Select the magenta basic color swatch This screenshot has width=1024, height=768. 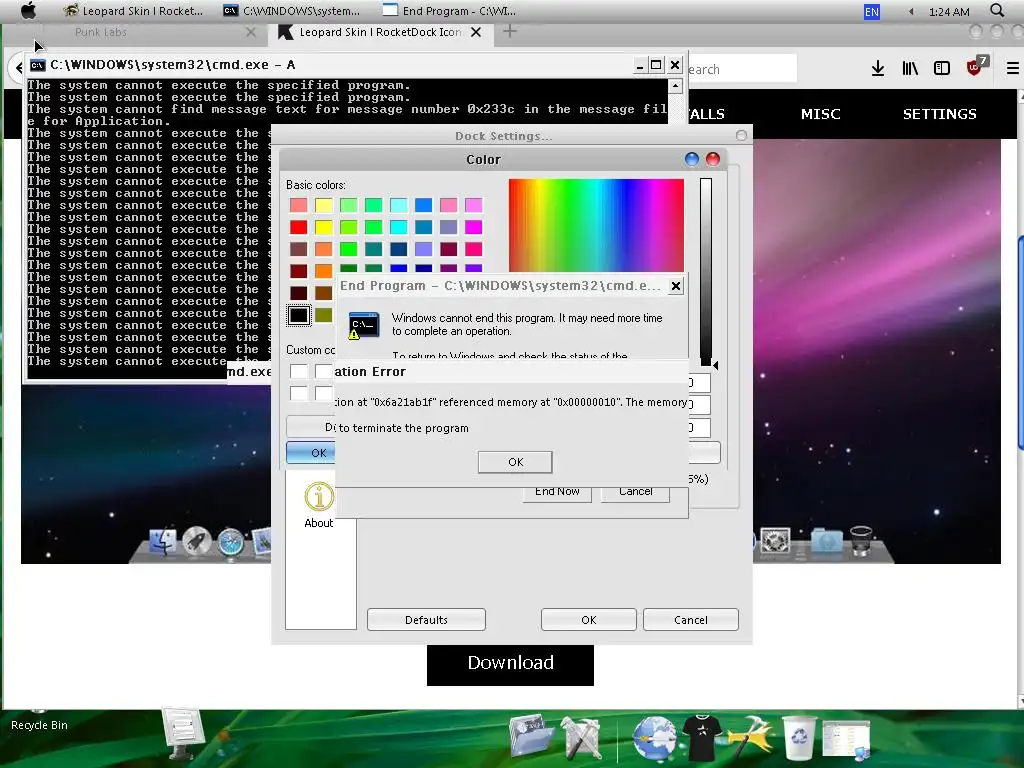click(473, 227)
